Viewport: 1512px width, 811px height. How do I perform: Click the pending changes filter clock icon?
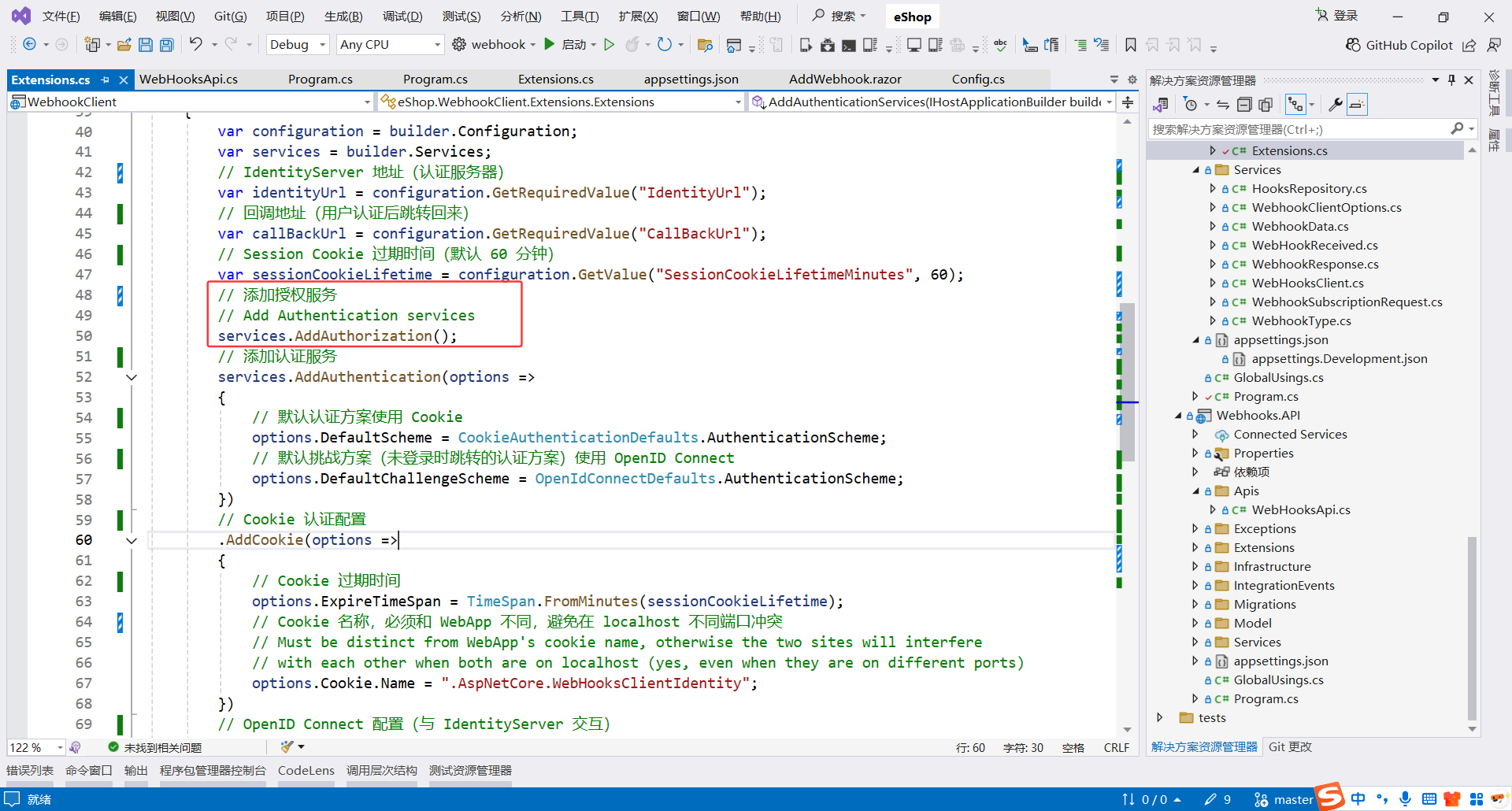(1191, 105)
